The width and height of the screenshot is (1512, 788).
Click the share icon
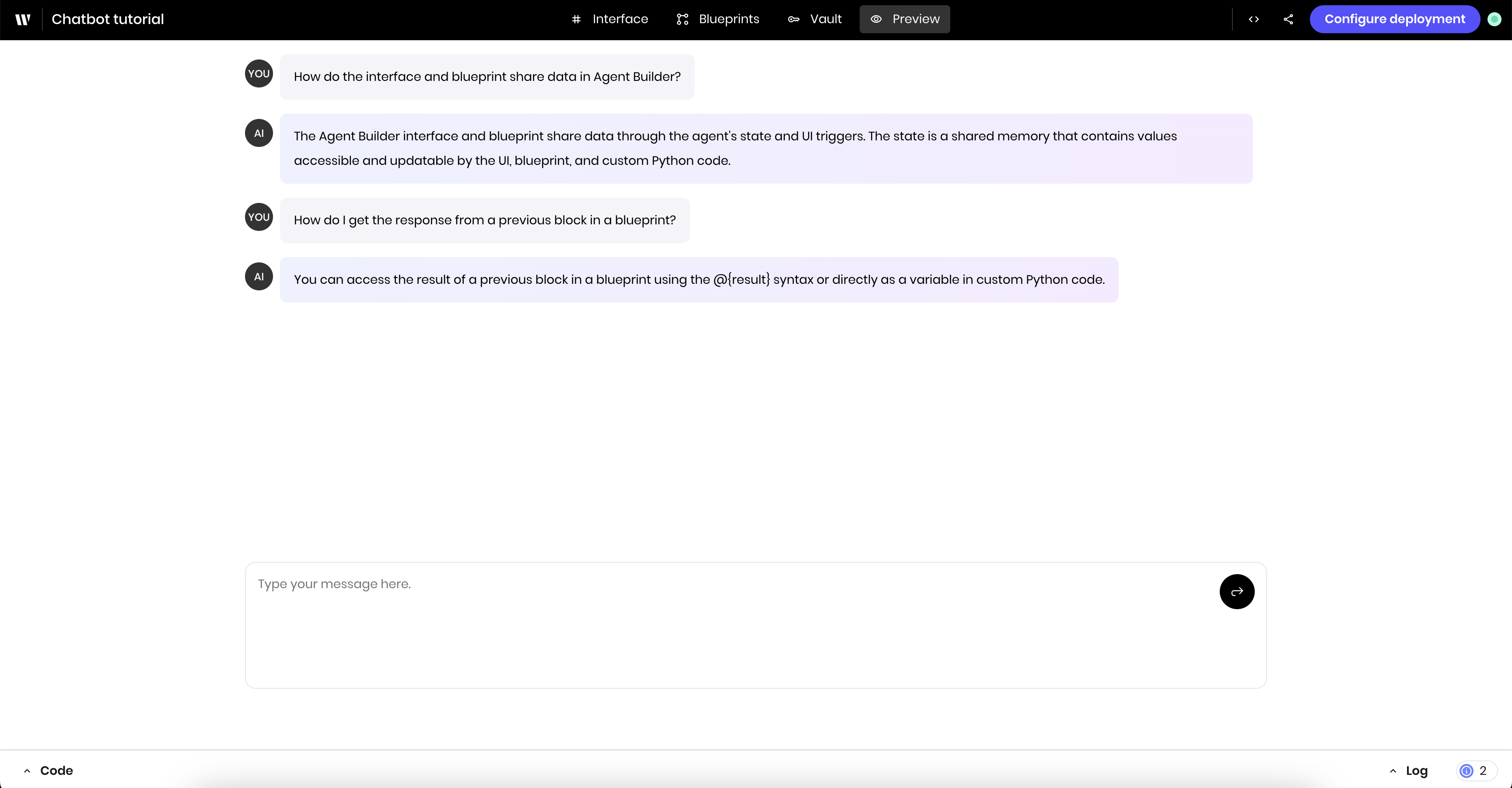1288,19
